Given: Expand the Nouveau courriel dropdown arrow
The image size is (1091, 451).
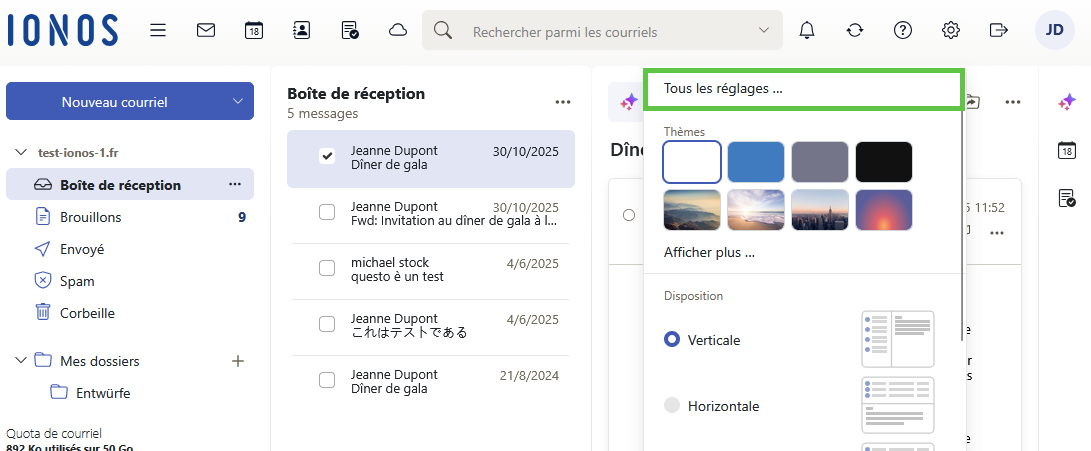Looking at the screenshot, I should point(237,101).
